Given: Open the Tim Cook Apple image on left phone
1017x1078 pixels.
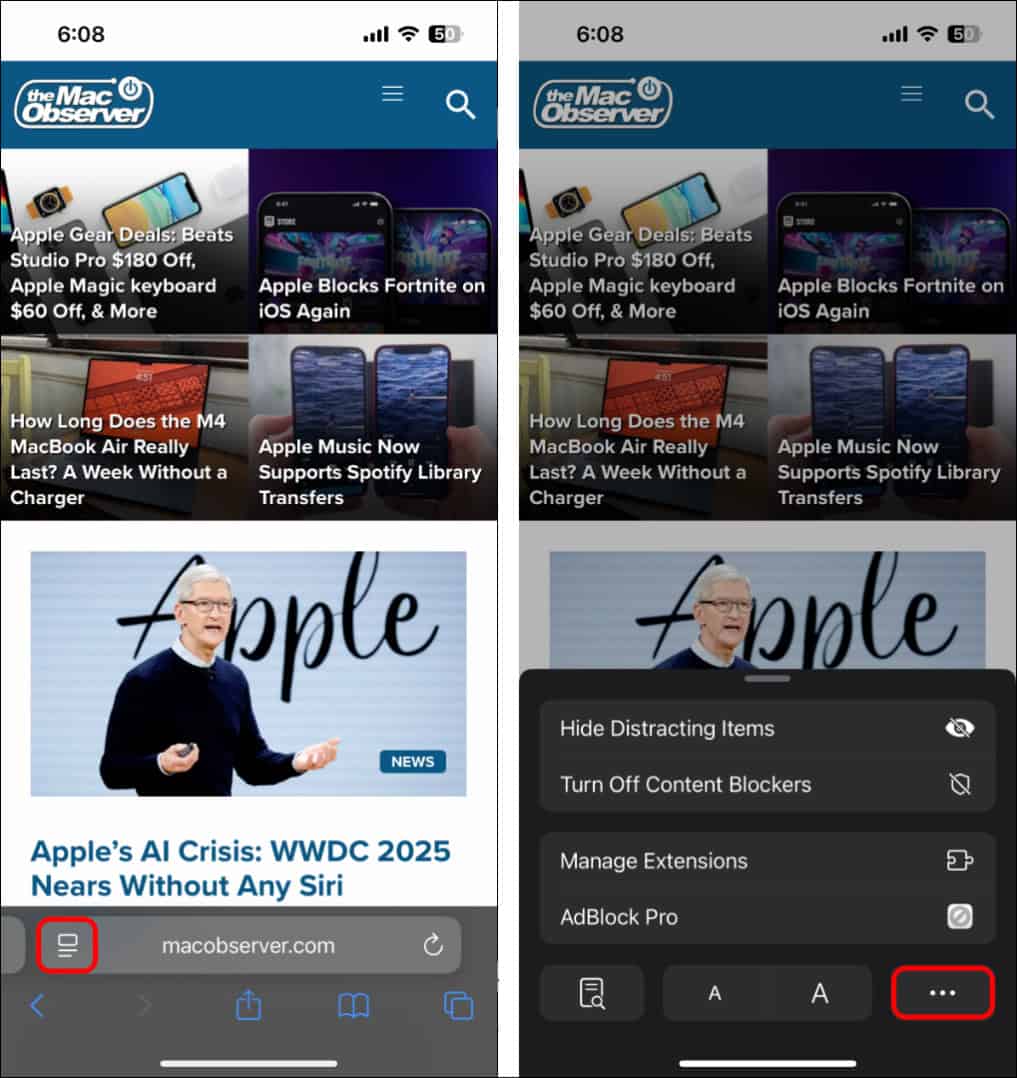Looking at the screenshot, I should point(248,674).
